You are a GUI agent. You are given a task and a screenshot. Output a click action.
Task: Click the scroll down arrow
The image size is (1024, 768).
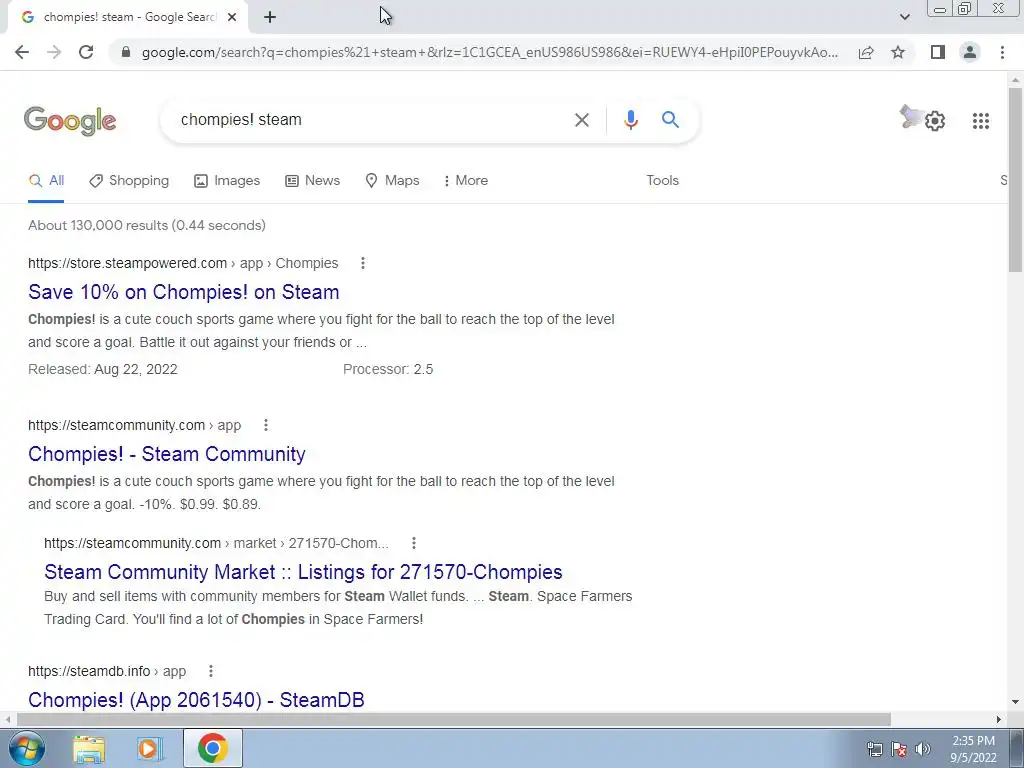(x=1015, y=702)
